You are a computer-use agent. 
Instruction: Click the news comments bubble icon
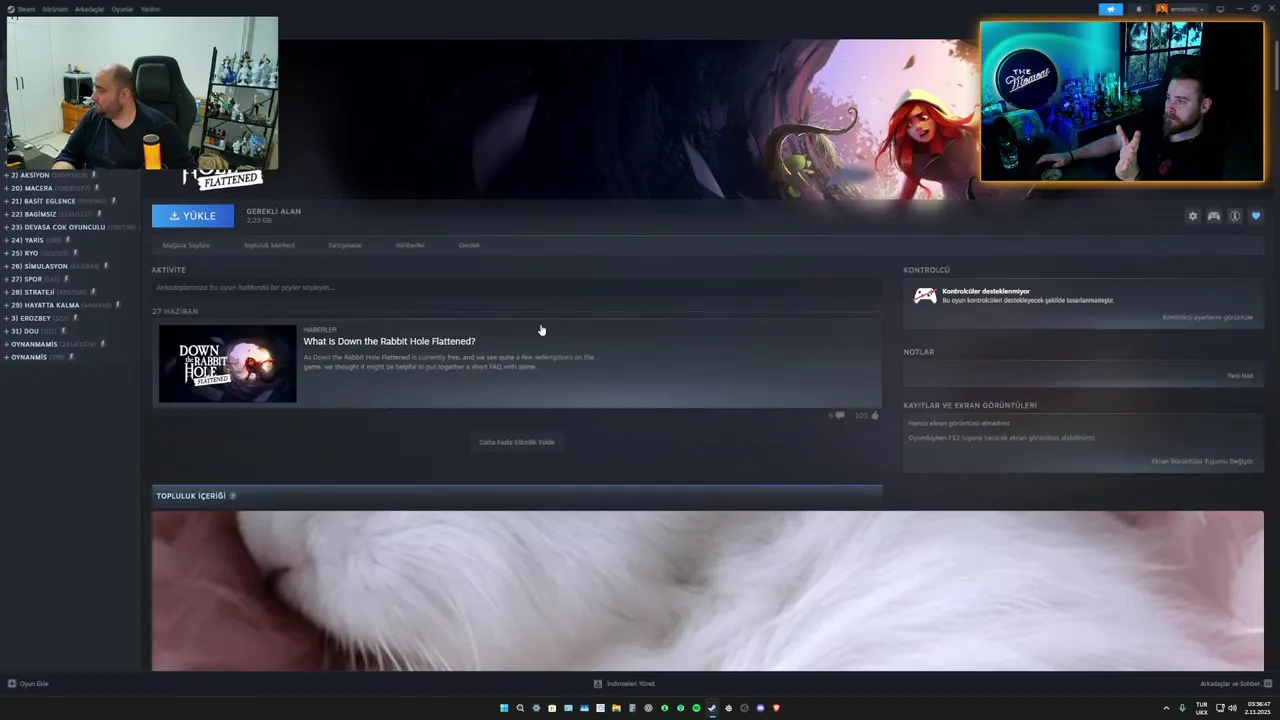click(839, 415)
